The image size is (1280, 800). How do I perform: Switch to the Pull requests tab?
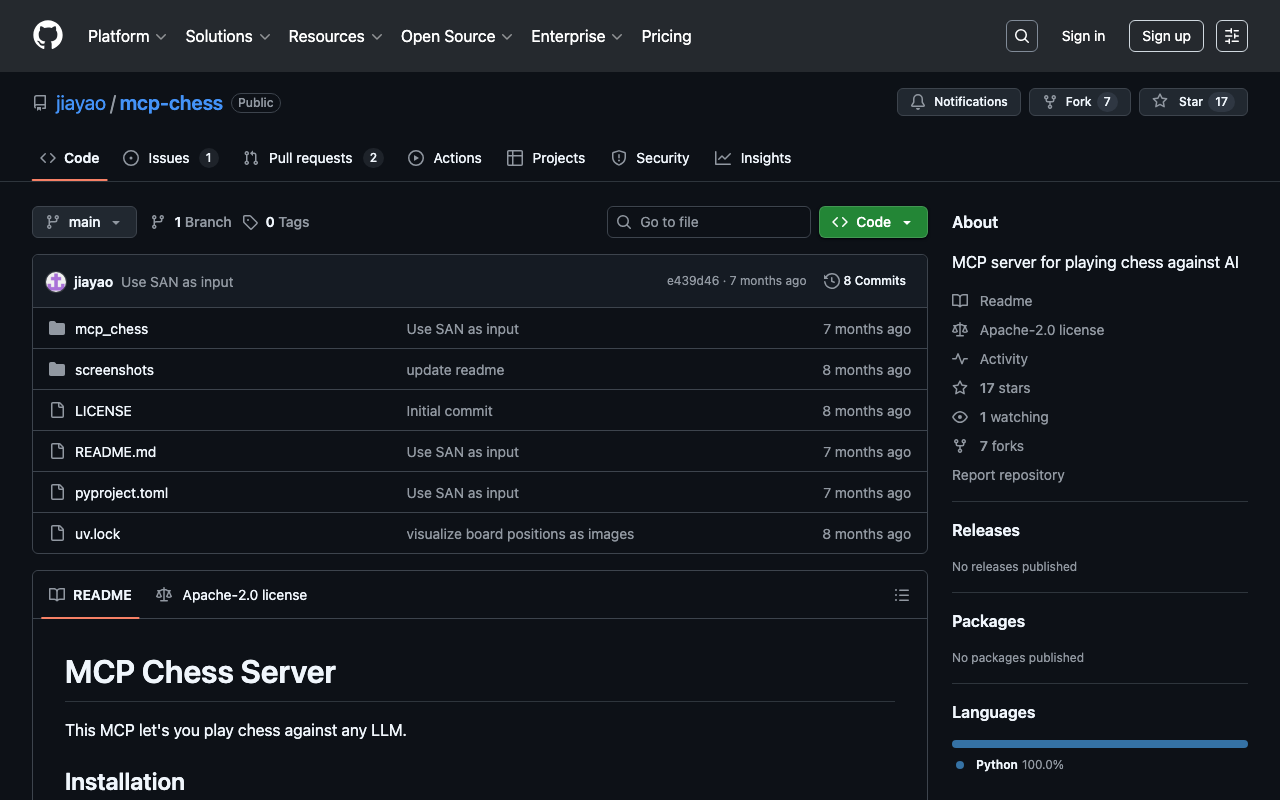click(x=311, y=158)
